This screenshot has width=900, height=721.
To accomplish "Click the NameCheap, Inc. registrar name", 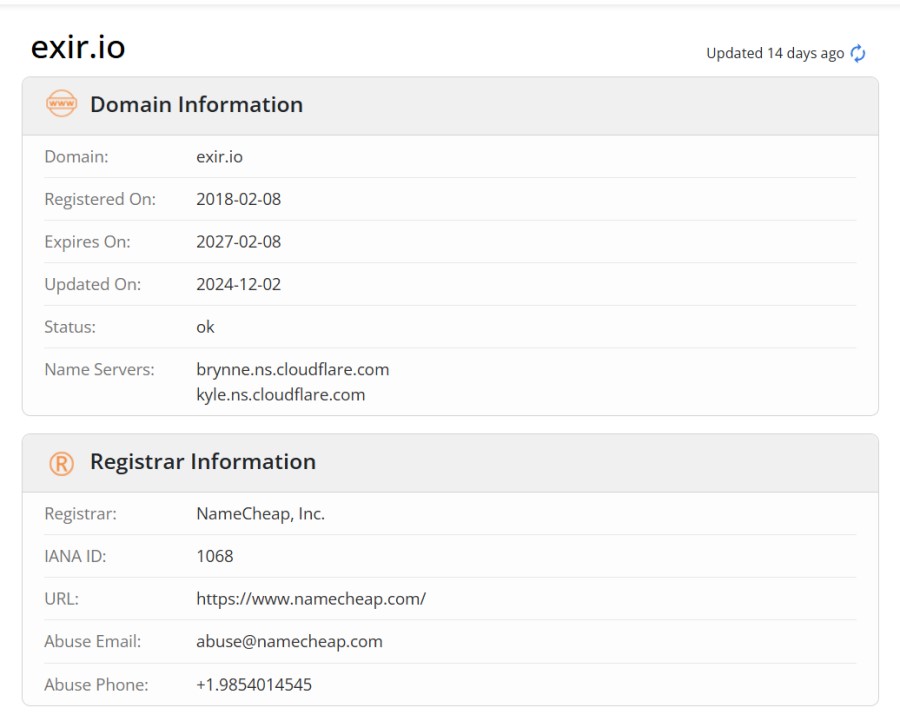I will (260, 514).
